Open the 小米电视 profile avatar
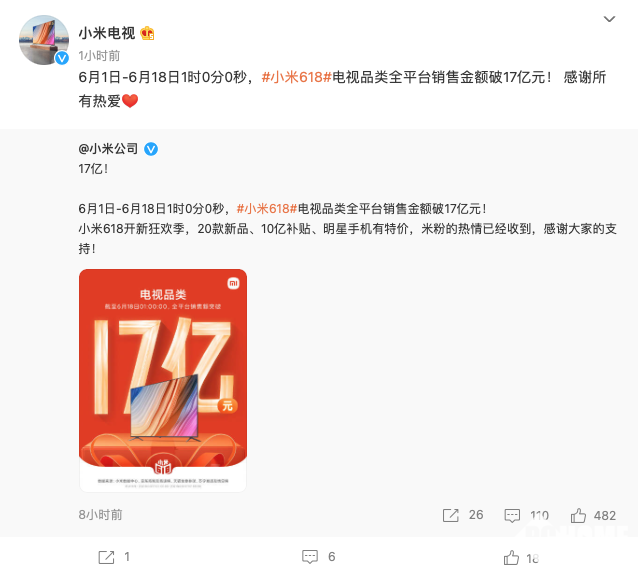 (x=44, y=40)
